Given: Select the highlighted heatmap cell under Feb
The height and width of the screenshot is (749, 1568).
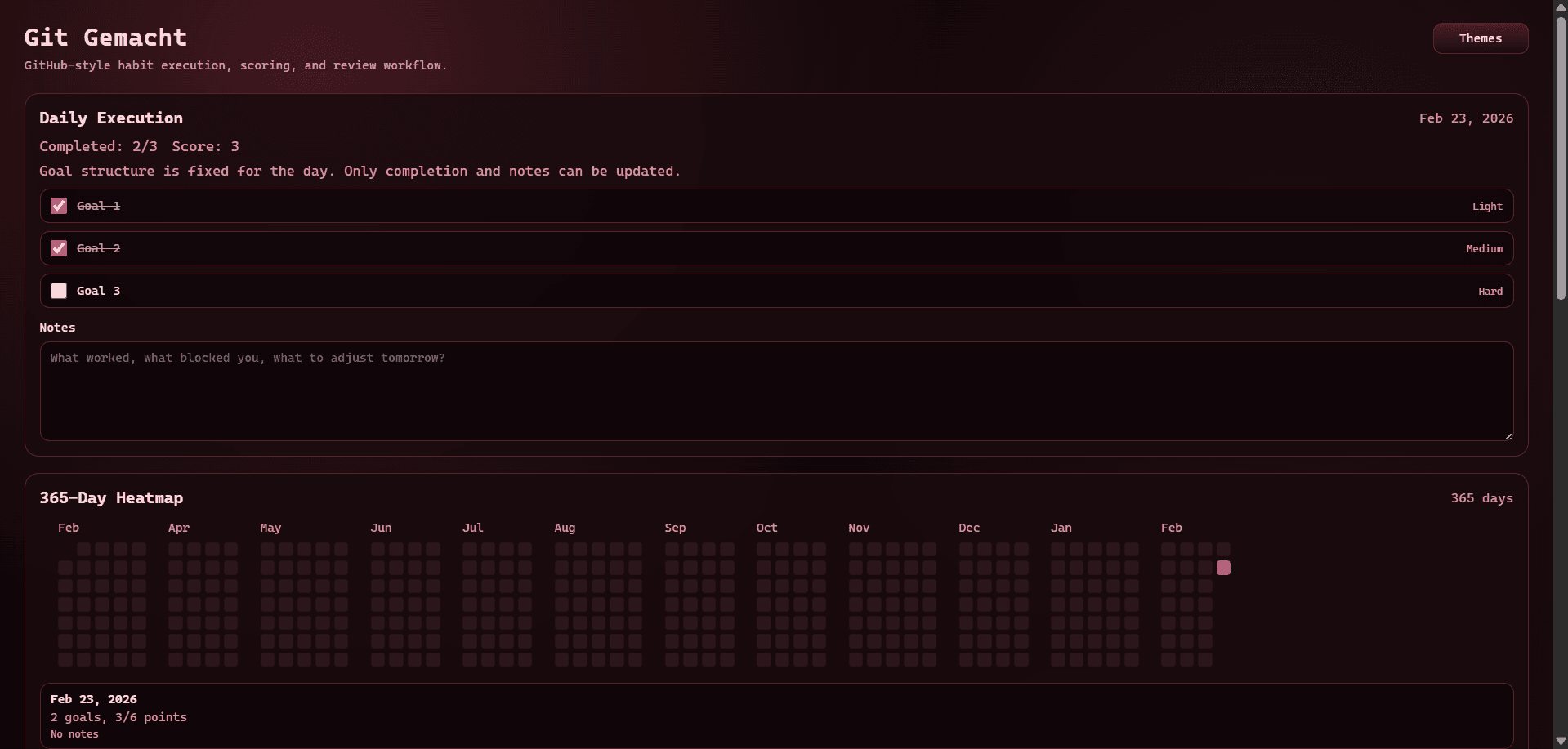Looking at the screenshot, I should point(1223,567).
